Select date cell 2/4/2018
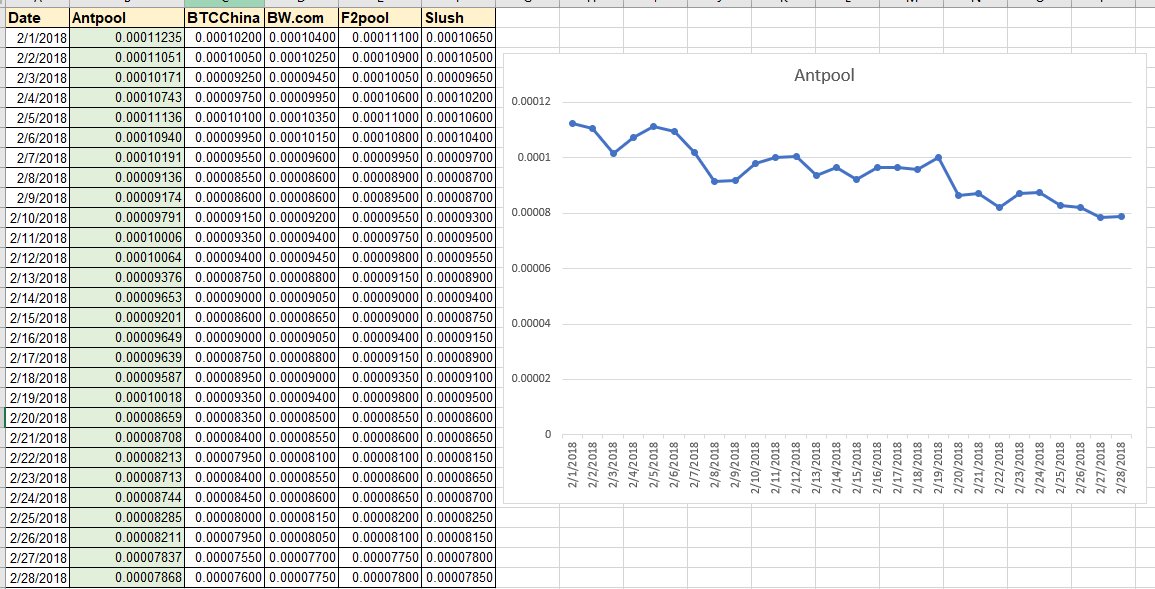The height and width of the screenshot is (589, 1155). (x=37, y=97)
